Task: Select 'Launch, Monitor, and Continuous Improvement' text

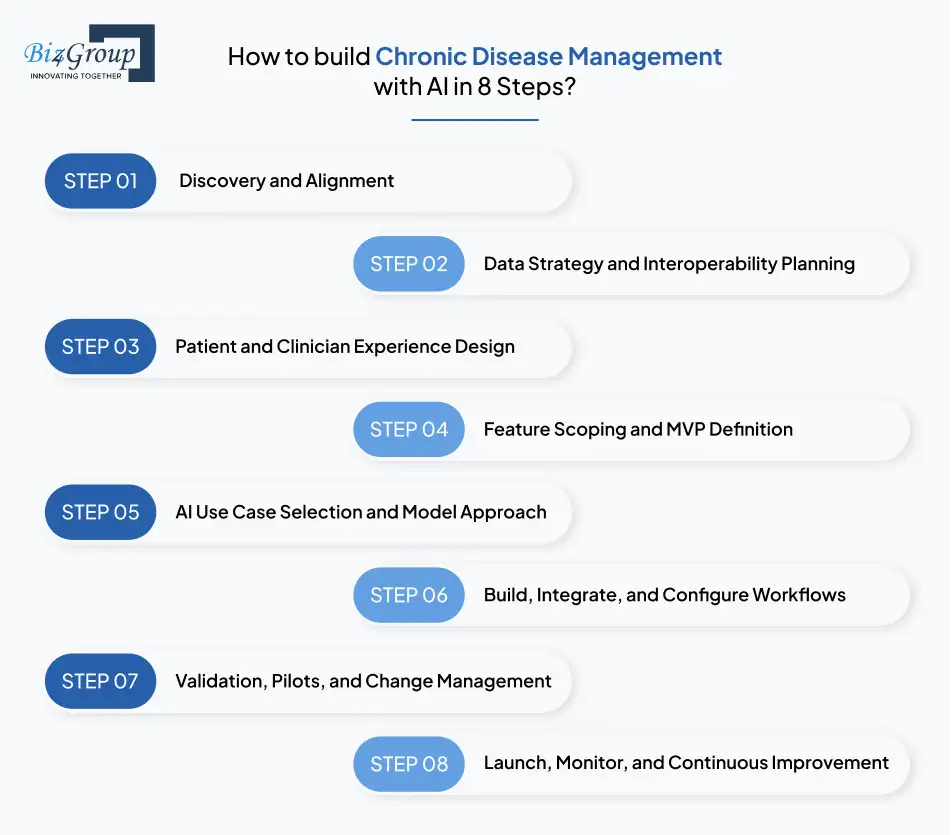Action: pos(686,763)
